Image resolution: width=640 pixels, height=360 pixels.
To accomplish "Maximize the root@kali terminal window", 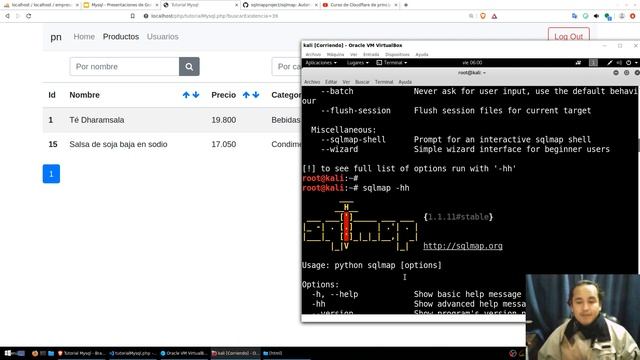I will click(627, 73).
